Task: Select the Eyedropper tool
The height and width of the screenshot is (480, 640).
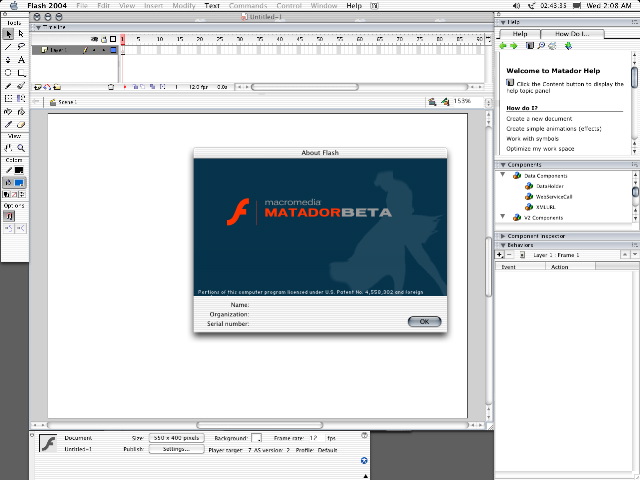Action: [8, 124]
